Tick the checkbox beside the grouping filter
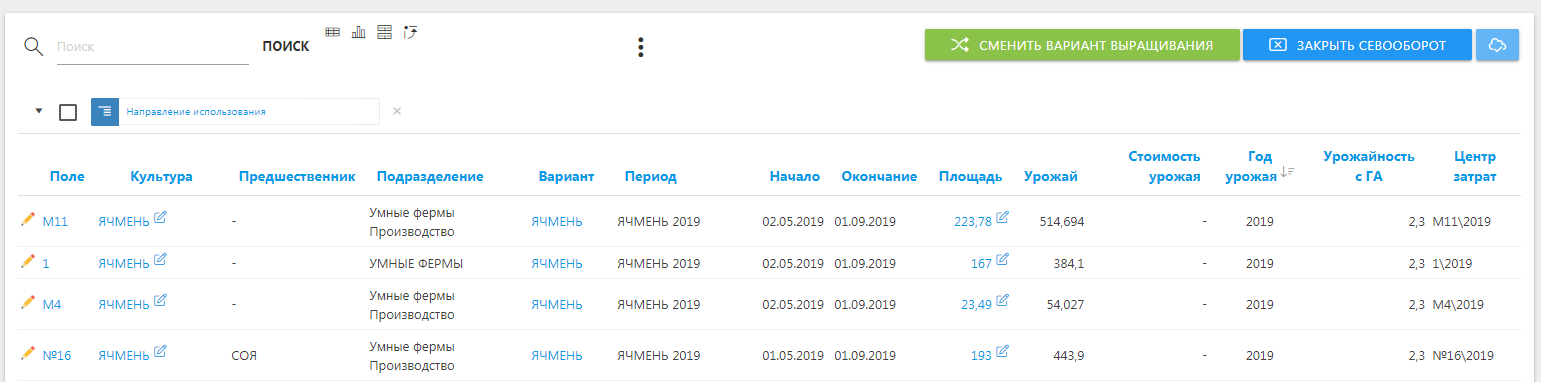1541x382 pixels. pyautogui.click(x=68, y=112)
